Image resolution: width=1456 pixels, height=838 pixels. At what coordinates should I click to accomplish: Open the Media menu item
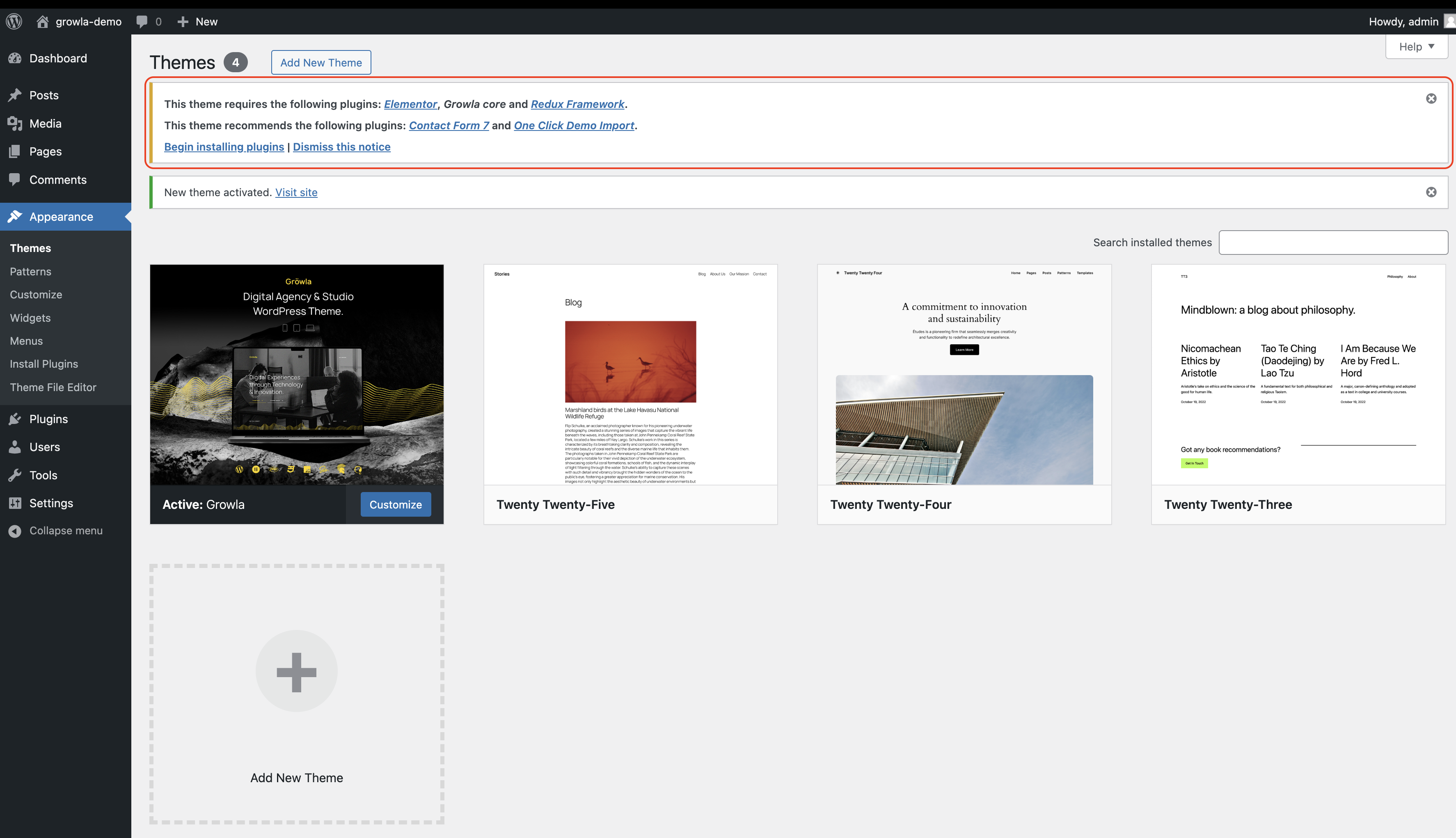coord(66,123)
